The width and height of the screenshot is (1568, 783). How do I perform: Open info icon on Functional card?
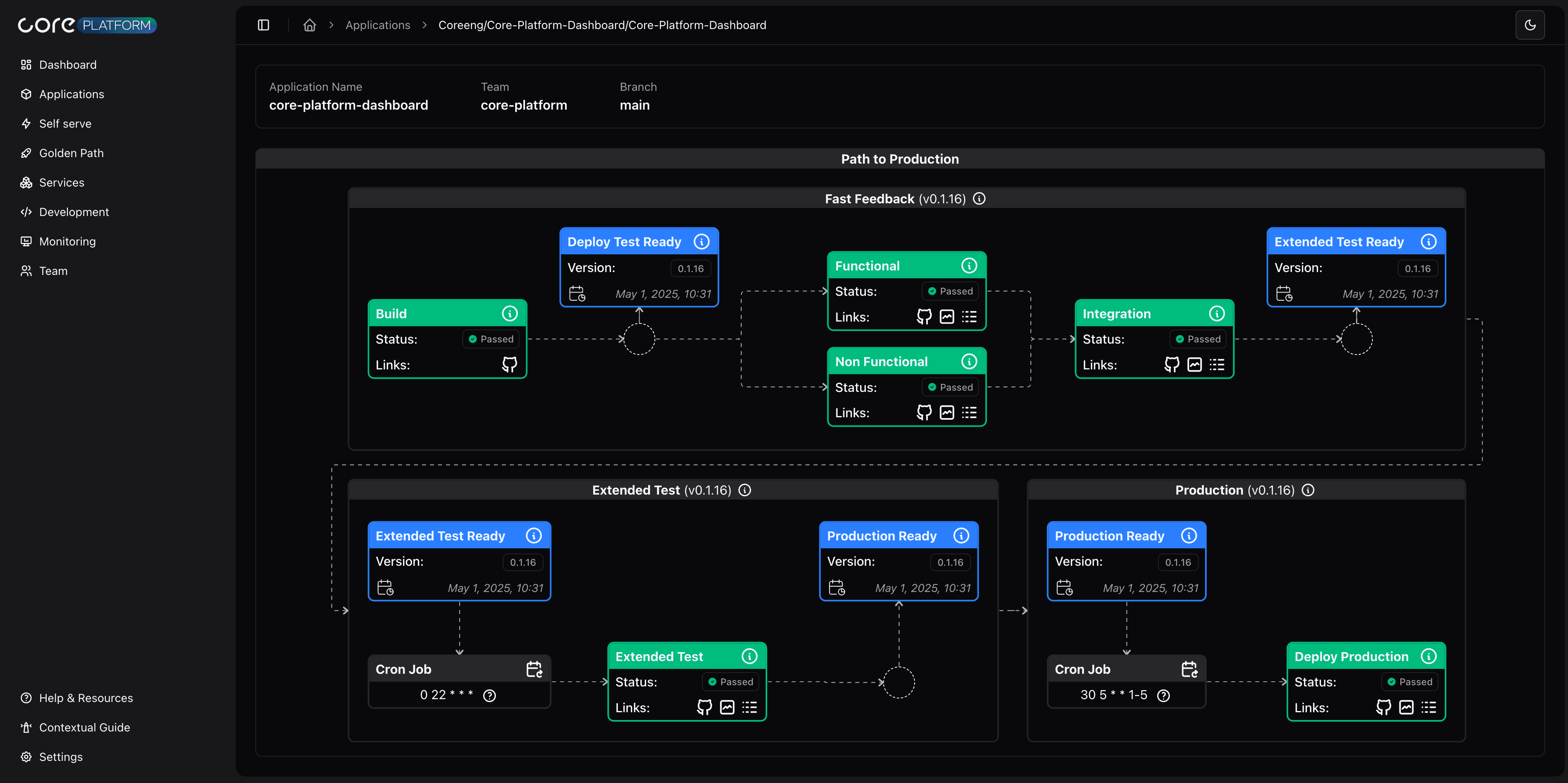click(x=969, y=265)
